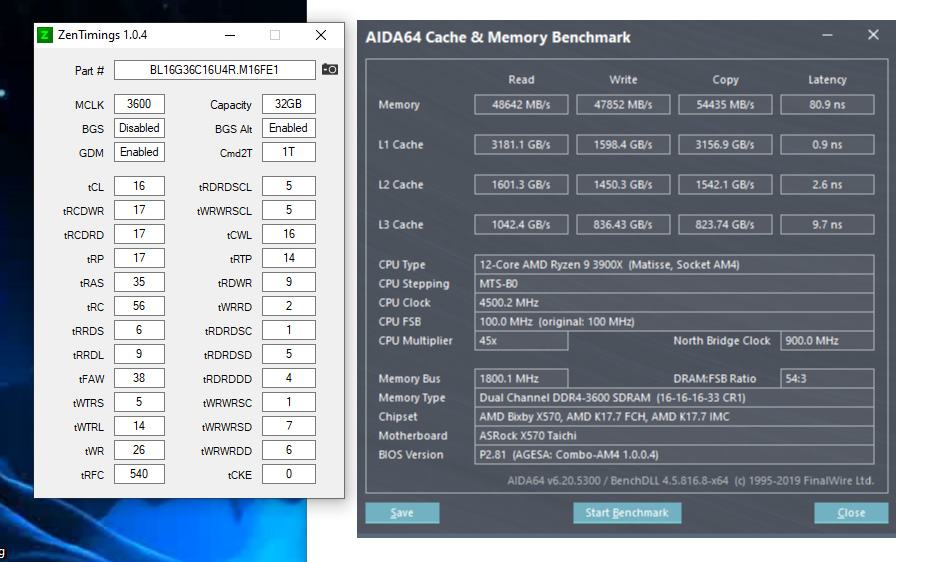940x562 pixels.
Task: Click the tRRDL value 9
Action: (139, 354)
